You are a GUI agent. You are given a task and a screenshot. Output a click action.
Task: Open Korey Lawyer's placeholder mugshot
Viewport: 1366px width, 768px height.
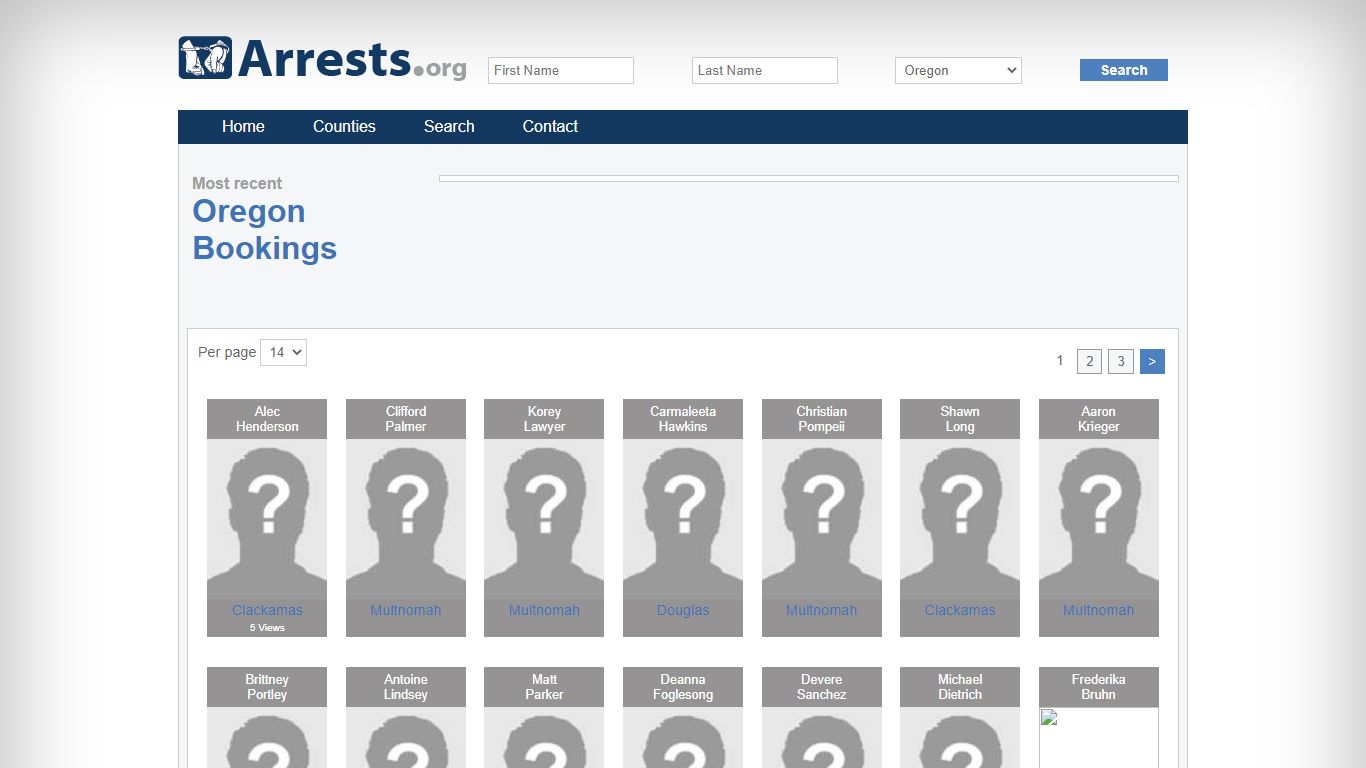pos(544,519)
